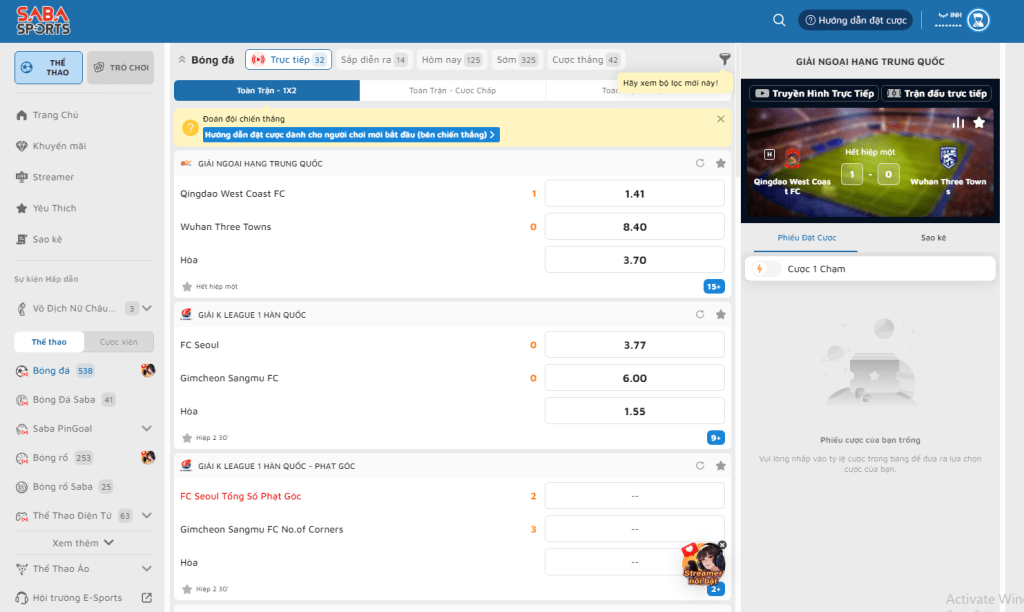Favorite the K League 1 Phạt Góc section star
This screenshot has width=1024, height=612.
[720, 466]
